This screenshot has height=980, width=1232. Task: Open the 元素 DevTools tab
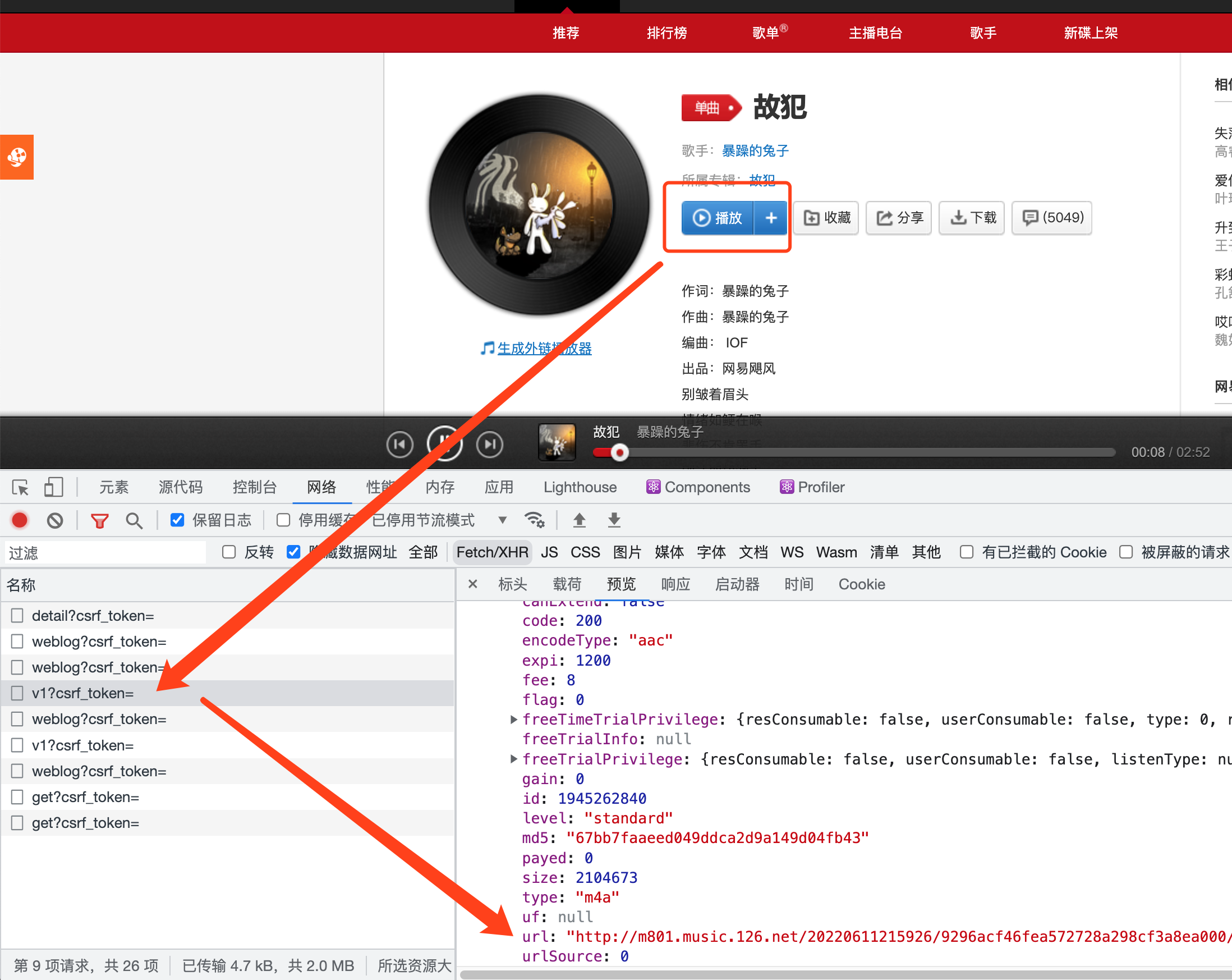tap(114, 487)
